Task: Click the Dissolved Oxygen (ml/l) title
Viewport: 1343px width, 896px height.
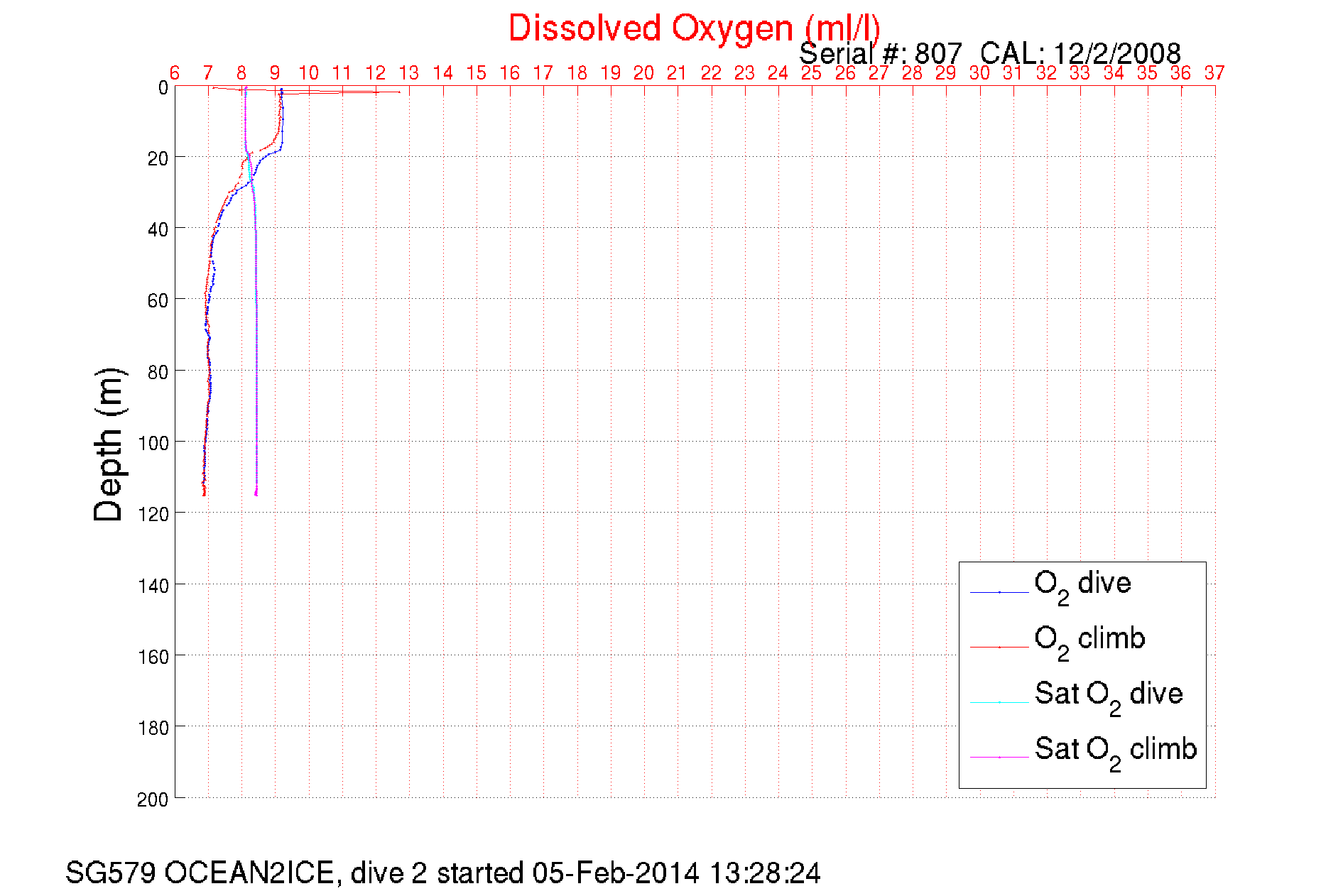Action: point(694,29)
